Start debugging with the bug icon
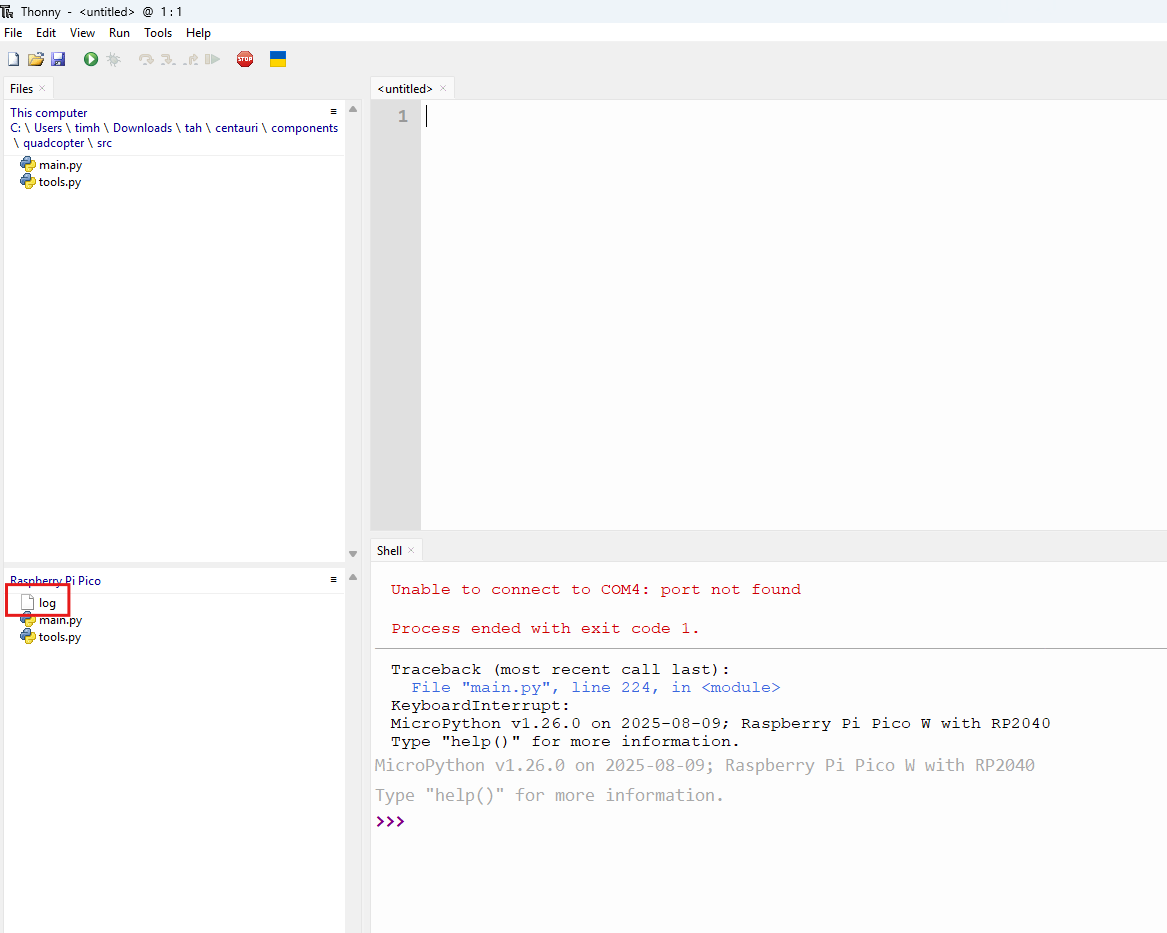 pyautogui.click(x=114, y=60)
